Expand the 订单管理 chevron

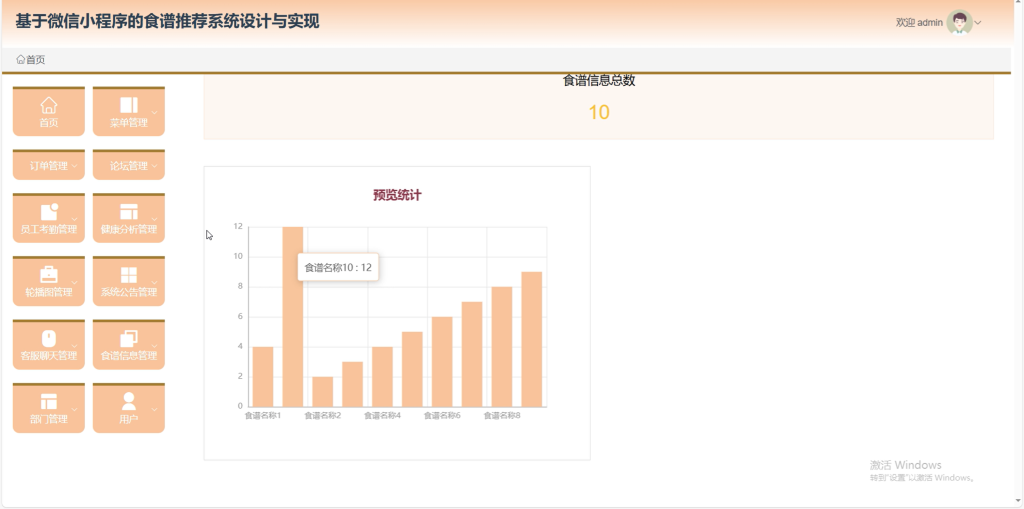(74, 166)
